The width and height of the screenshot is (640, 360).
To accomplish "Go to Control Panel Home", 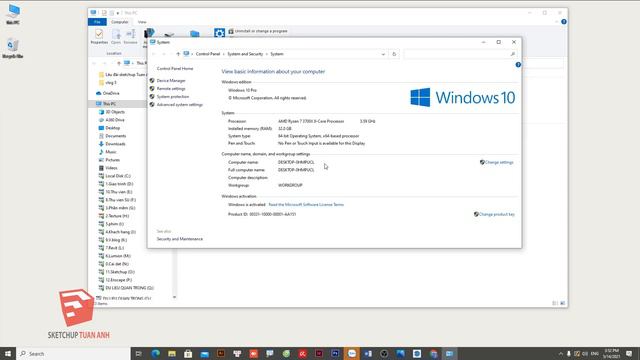I will coord(175,69).
